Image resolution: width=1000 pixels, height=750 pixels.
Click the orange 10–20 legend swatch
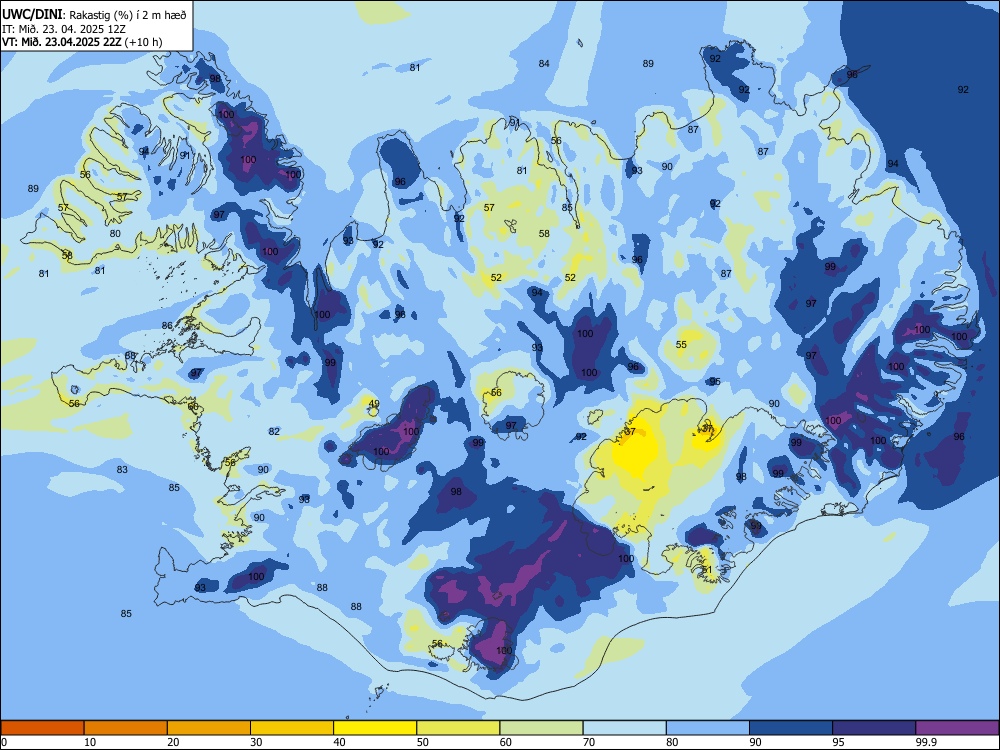click(126, 728)
